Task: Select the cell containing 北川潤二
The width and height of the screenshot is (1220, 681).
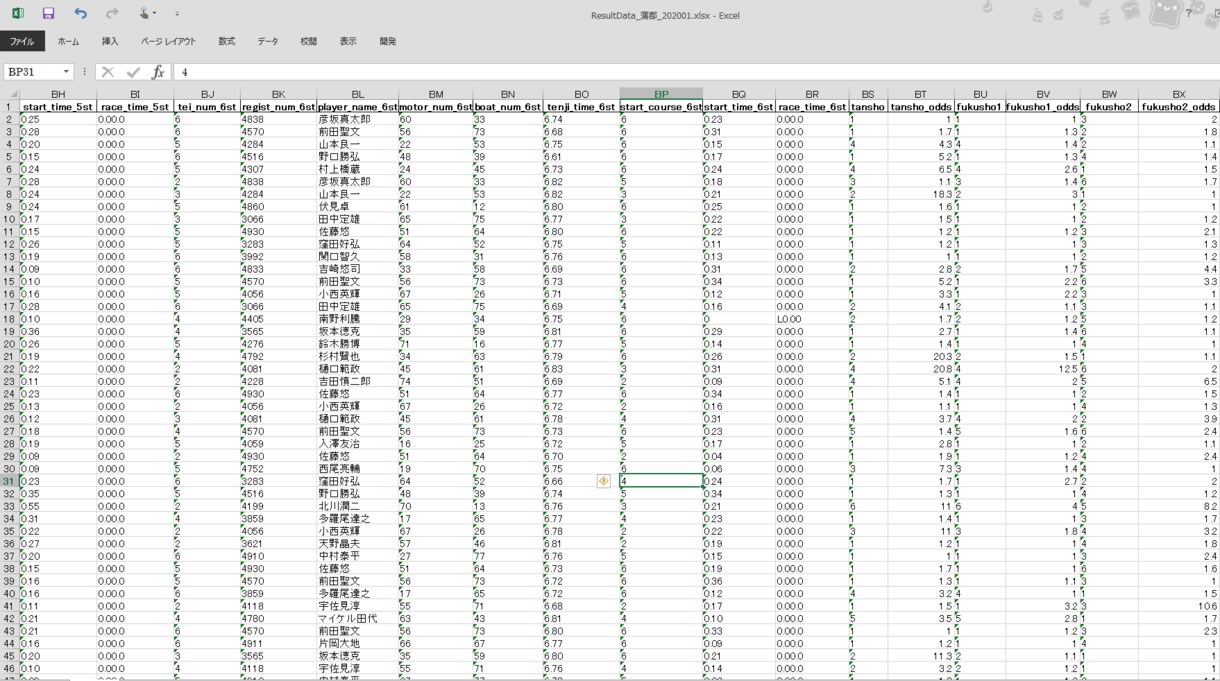Action: (358, 506)
